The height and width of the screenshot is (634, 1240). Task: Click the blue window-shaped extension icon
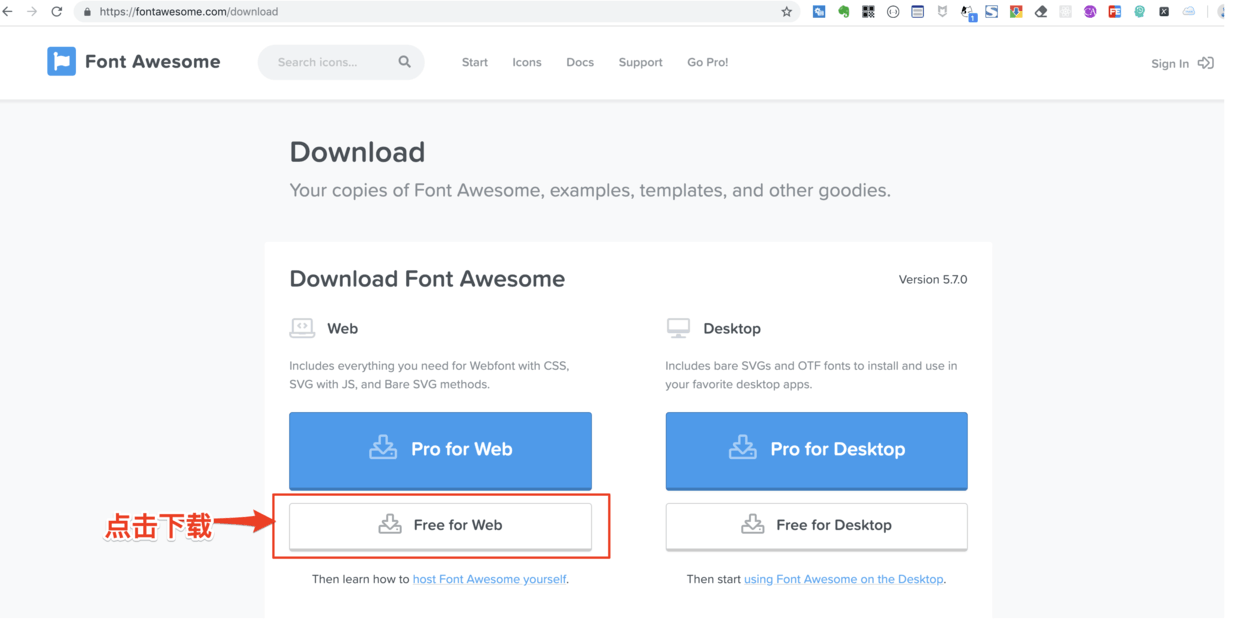click(x=917, y=12)
